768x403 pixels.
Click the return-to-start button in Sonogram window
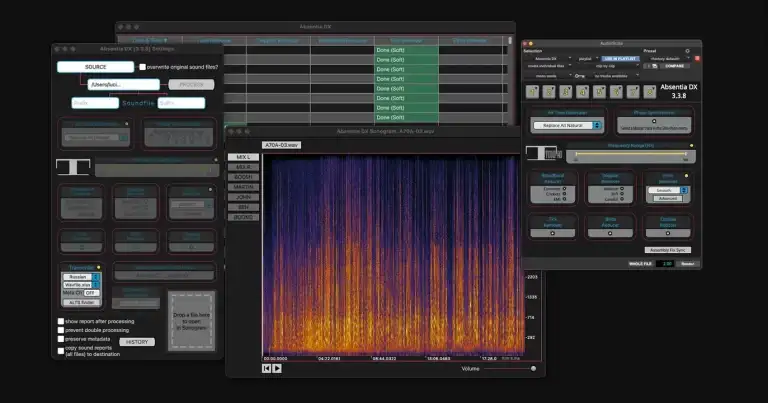[266, 368]
